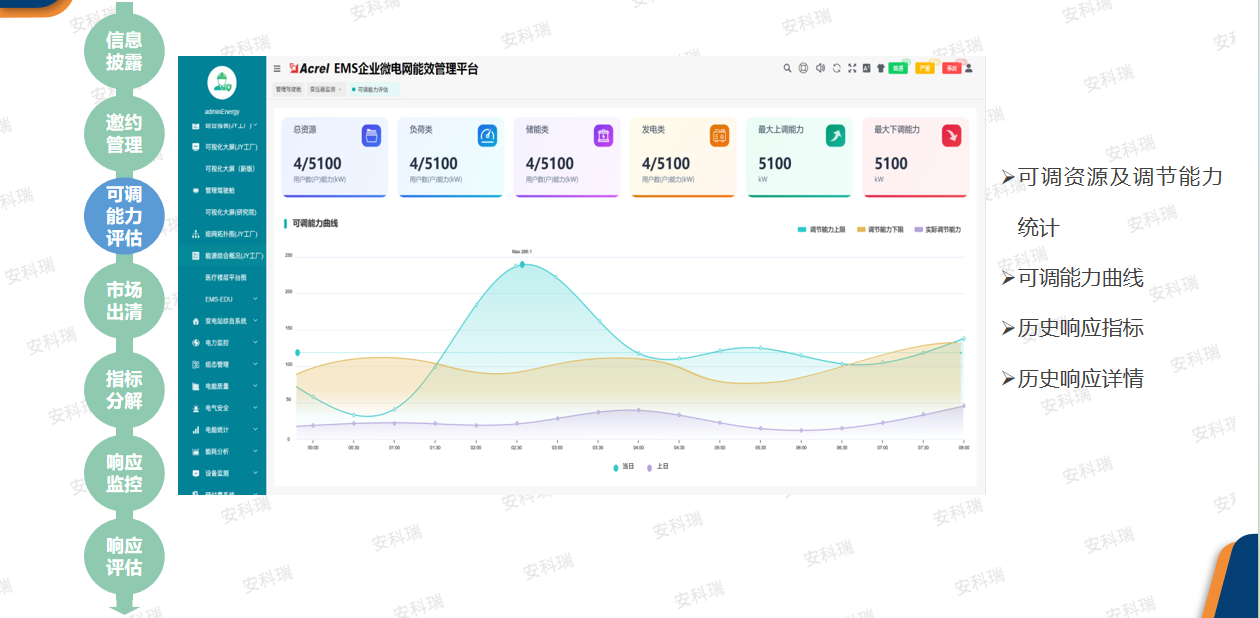Click the refresh icon in top bar
The image size is (1260, 618).
point(836,68)
